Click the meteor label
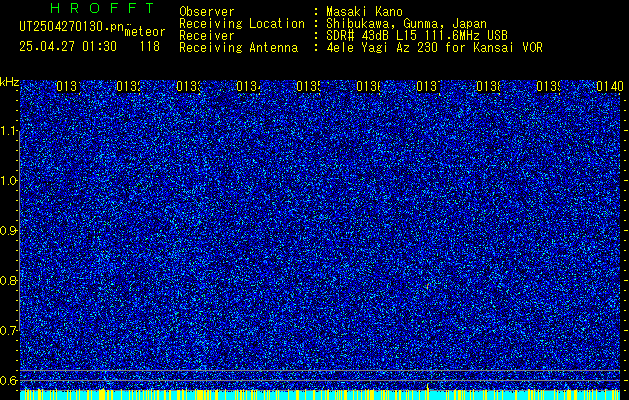629x400 pixels. click(x=145, y=32)
